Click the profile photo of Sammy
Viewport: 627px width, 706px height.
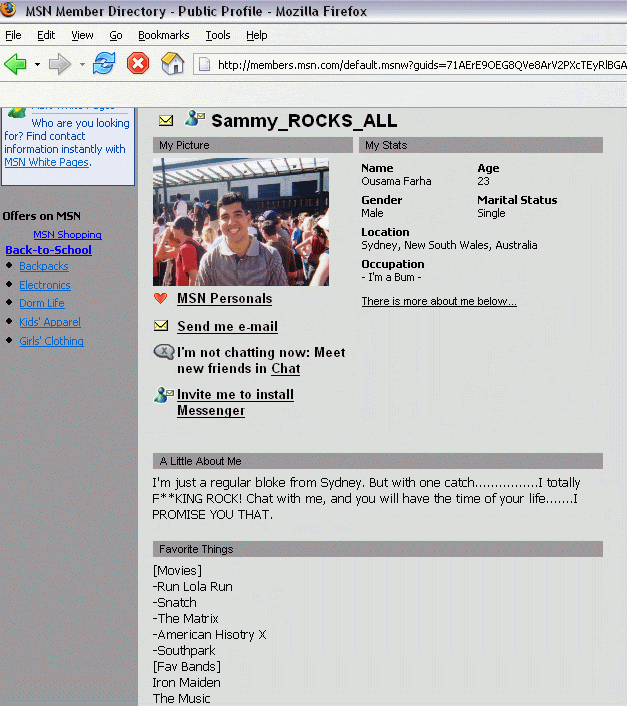click(240, 222)
